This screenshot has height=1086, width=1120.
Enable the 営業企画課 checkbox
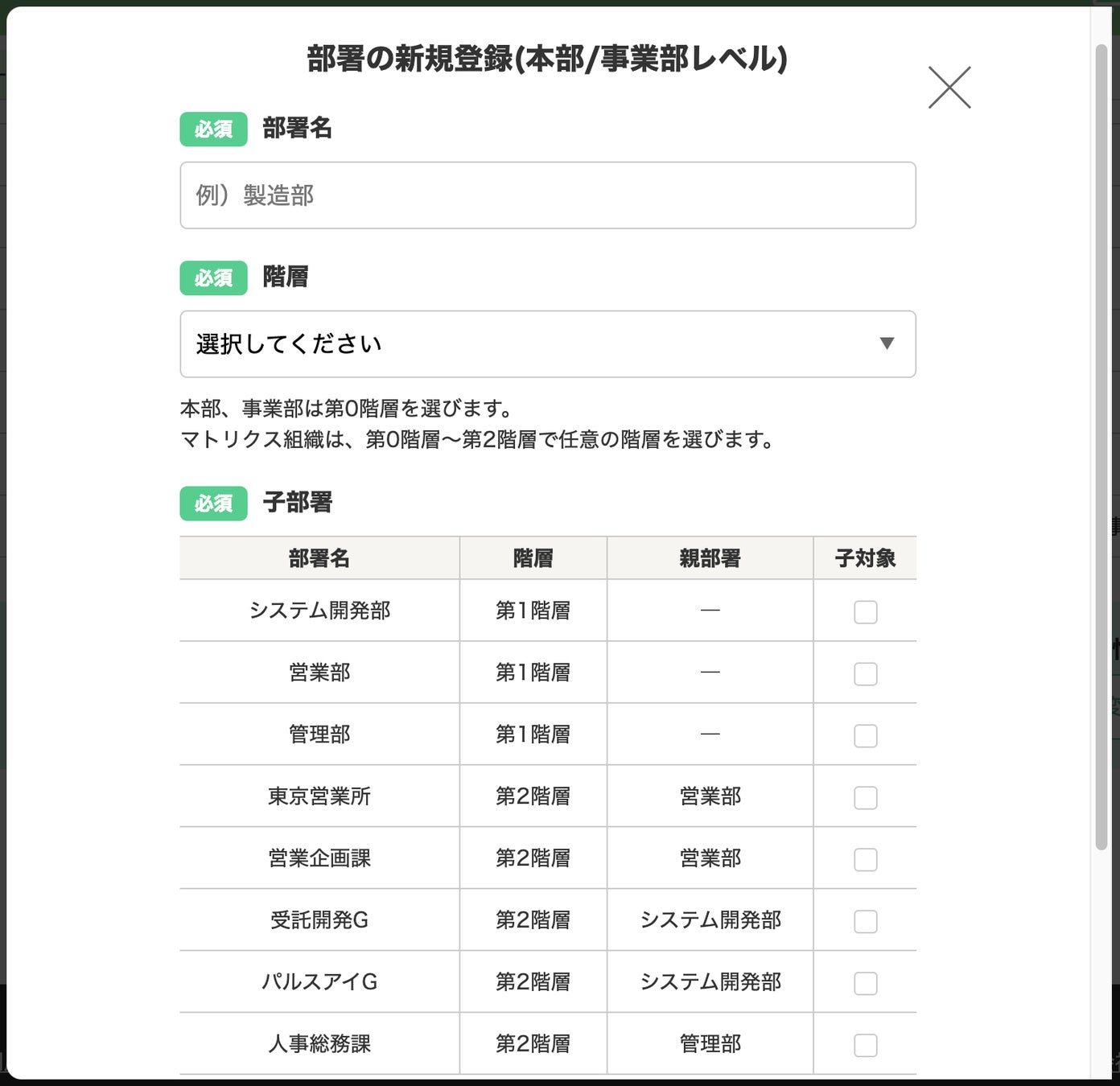click(865, 860)
